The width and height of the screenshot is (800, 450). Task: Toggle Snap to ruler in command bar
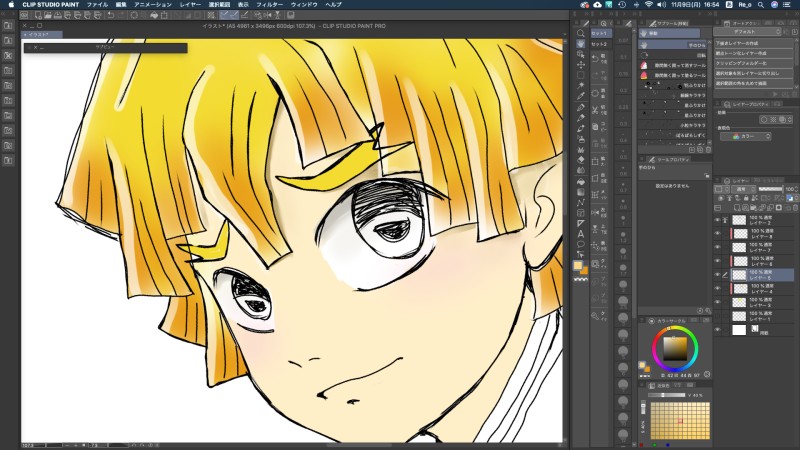224,15
